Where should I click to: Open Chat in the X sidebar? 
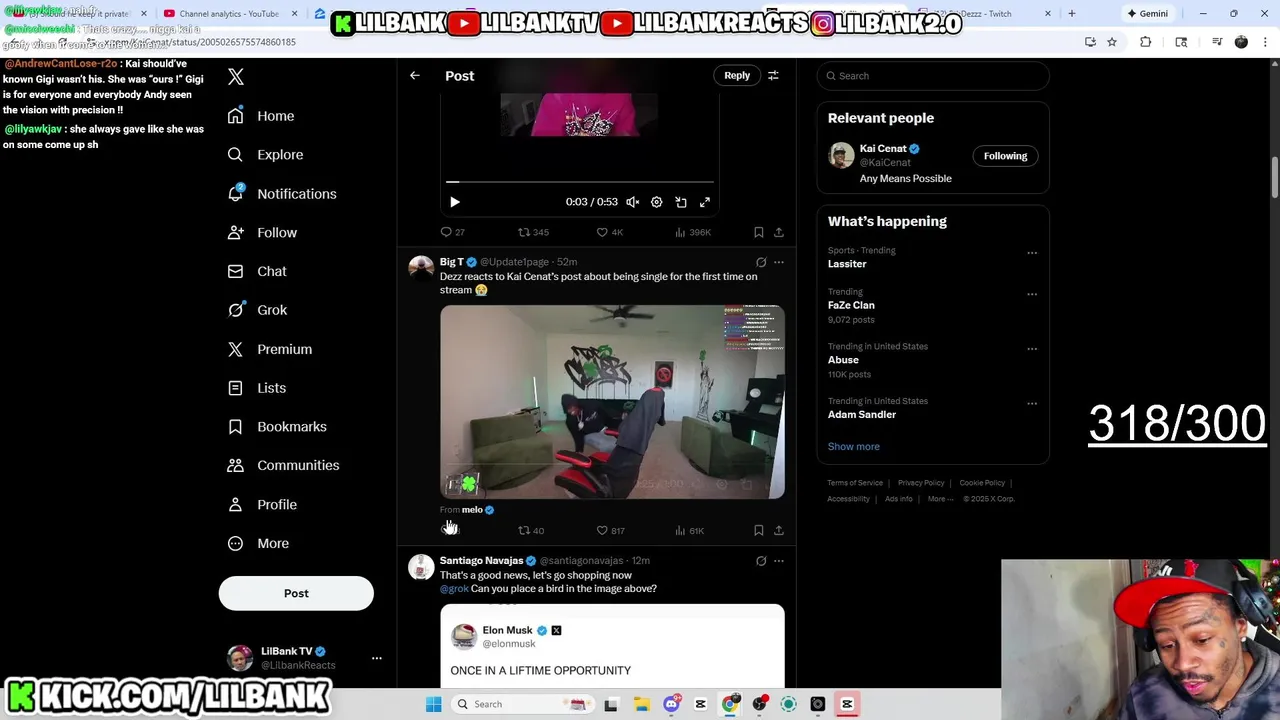pyautogui.click(x=257, y=271)
